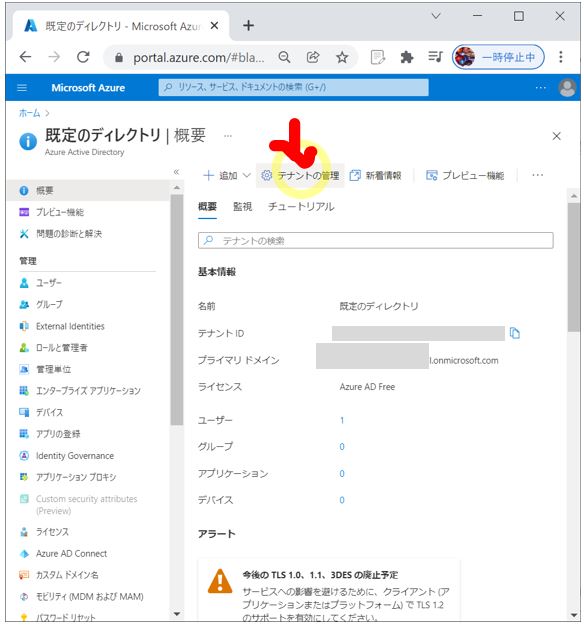
Task: Click プレビュー機能 in the command bar
Action: 465,175
